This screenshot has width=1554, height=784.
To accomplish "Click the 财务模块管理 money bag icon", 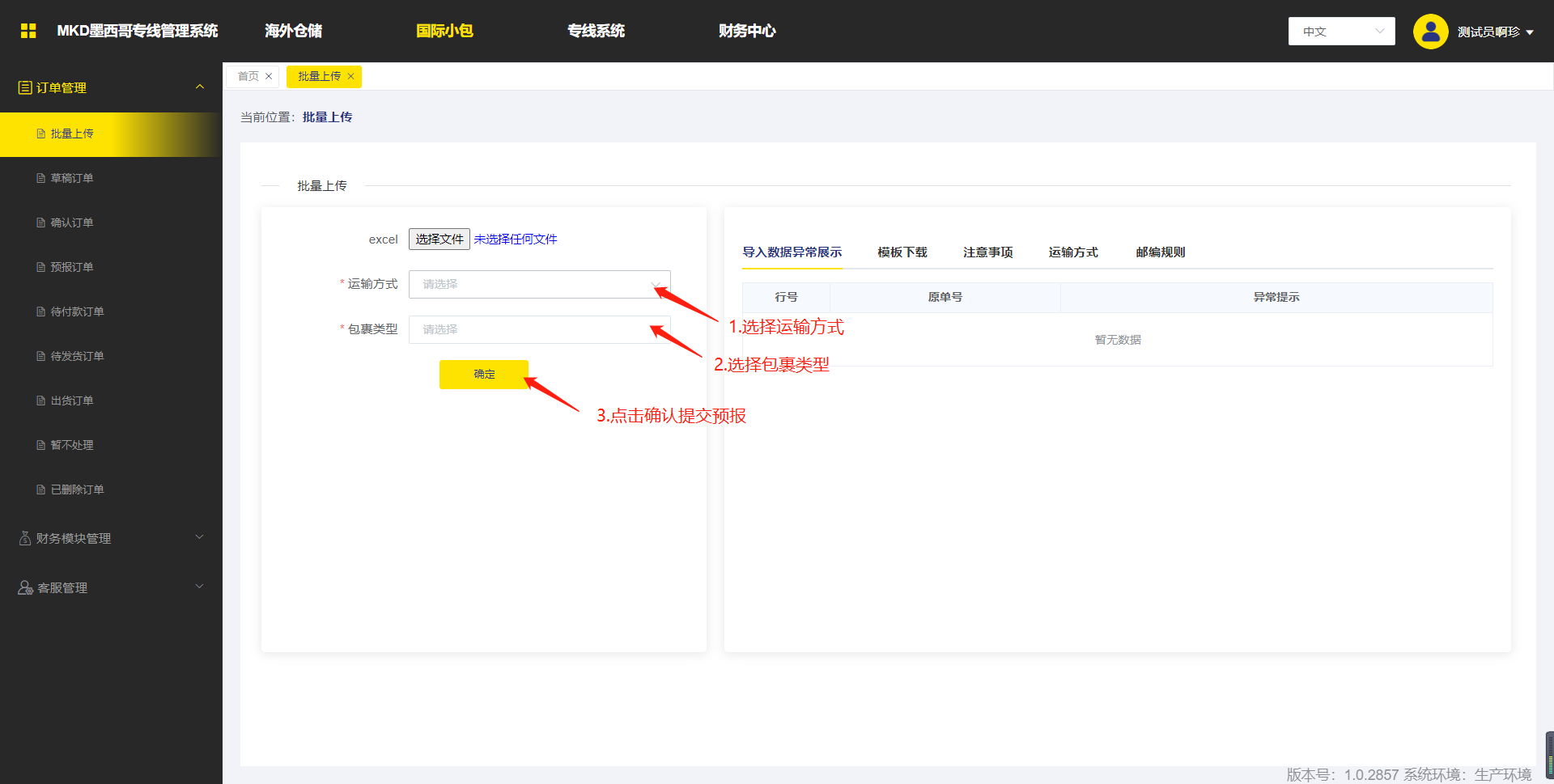I will click(x=25, y=538).
